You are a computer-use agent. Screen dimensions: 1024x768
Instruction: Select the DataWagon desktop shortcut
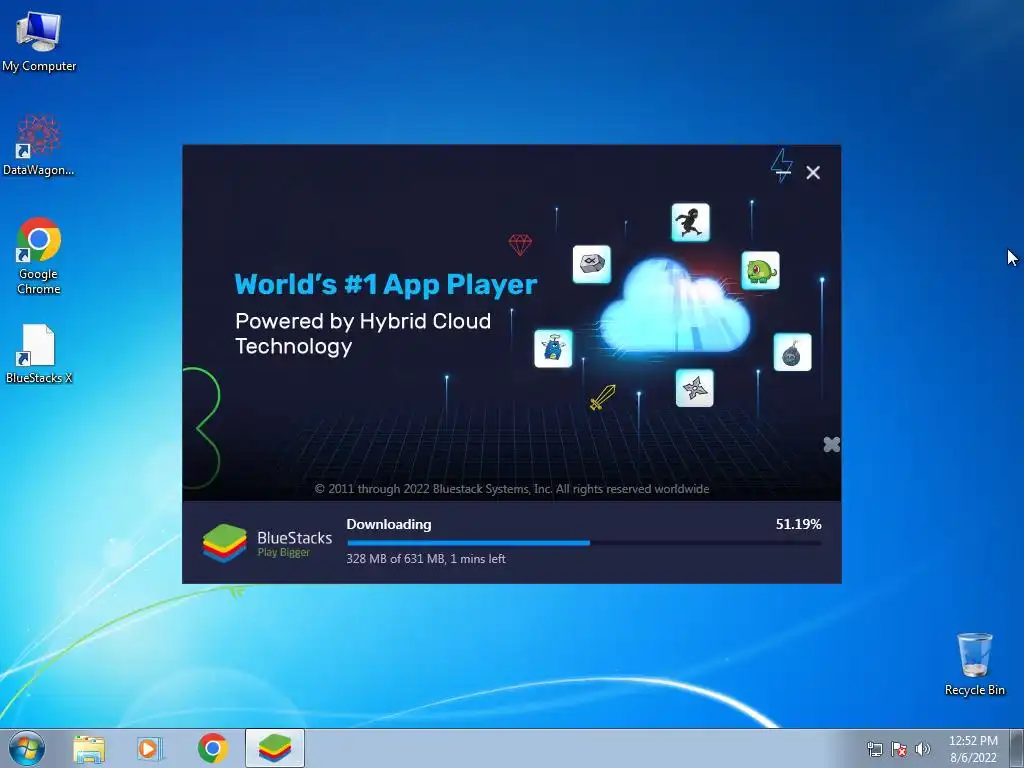(39, 145)
